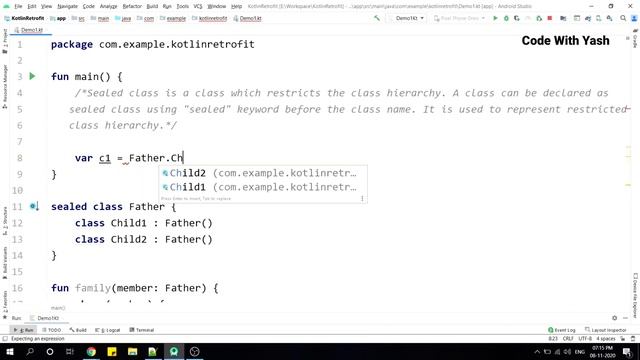The image size is (640, 360).
Task: Open the File menu
Action: tap(18, 6)
